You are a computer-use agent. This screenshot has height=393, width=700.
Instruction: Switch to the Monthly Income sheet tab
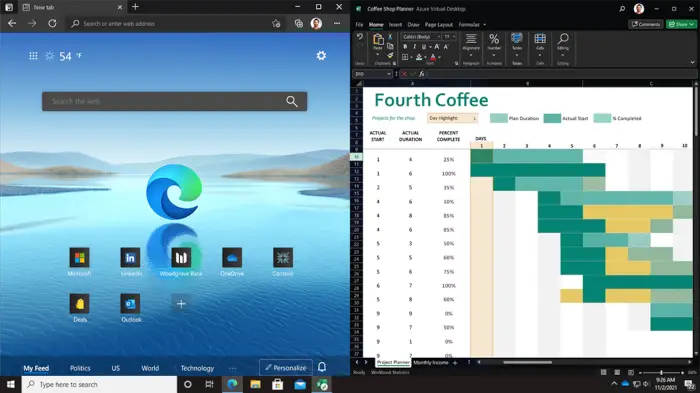(431, 363)
